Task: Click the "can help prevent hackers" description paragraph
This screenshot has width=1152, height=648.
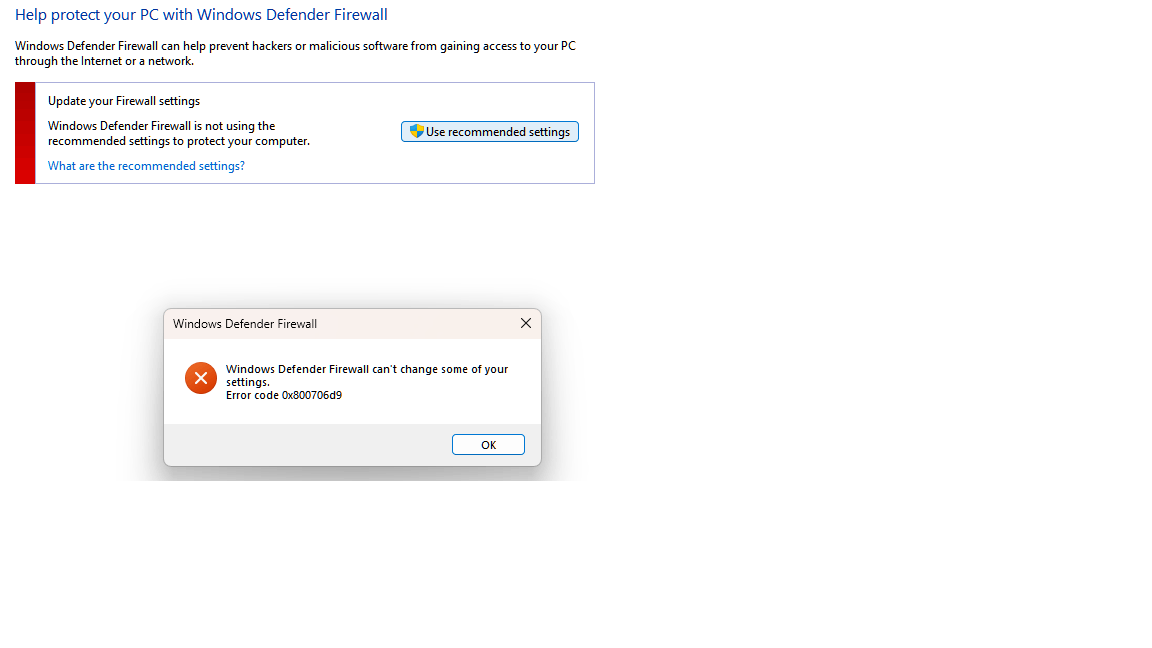Action: coord(295,54)
